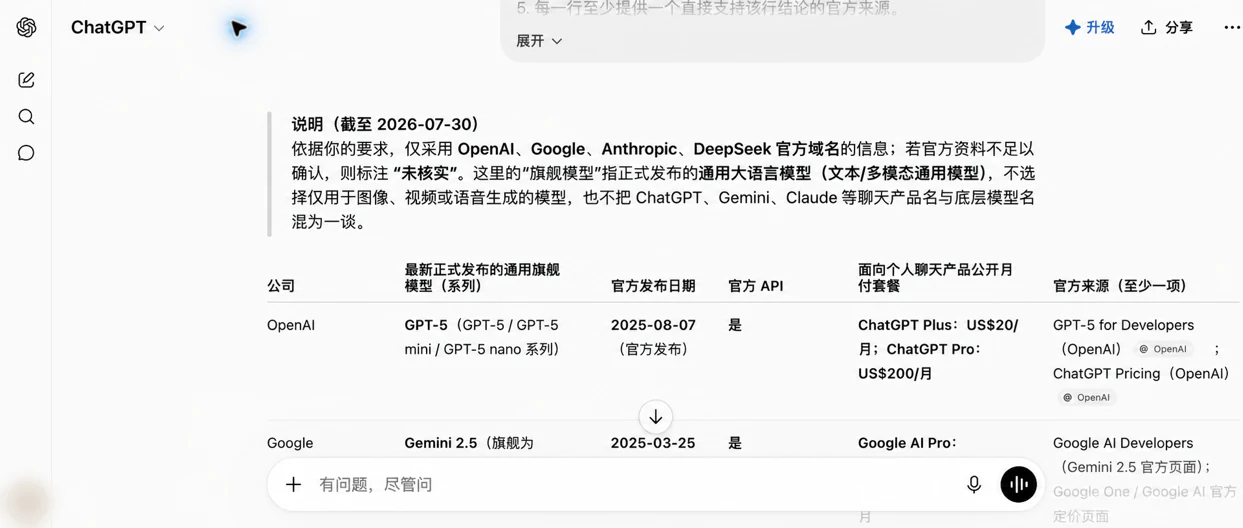This screenshot has width=1243, height=528.
Task: Open the three-dot more options menu
Action: click(1232, 28)
